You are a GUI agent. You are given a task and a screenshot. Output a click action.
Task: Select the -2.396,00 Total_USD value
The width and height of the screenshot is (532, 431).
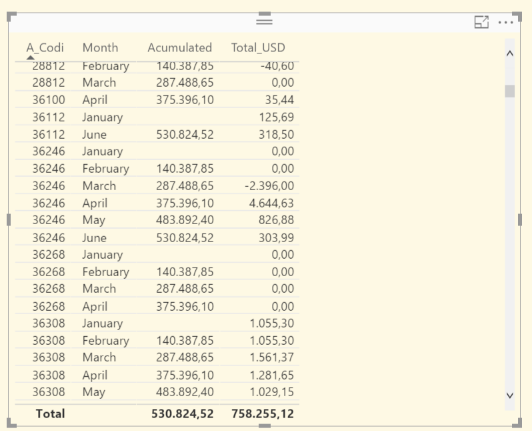(269, 186)
